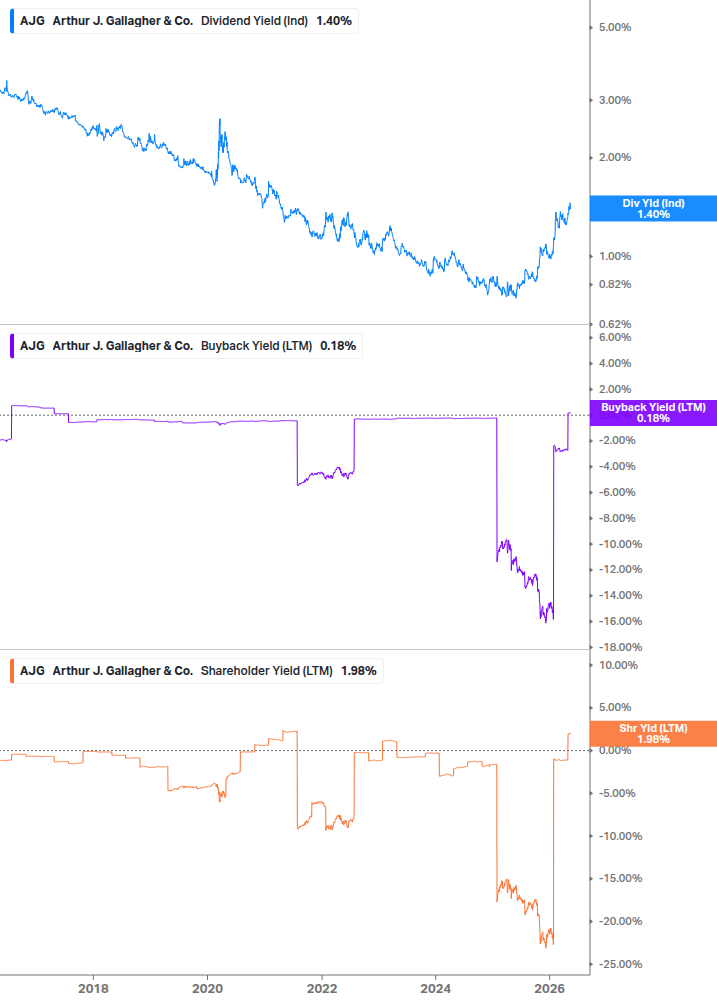Select the blue Div Yld (Ind) 1.40% value tag

click(x=653, y=208)
